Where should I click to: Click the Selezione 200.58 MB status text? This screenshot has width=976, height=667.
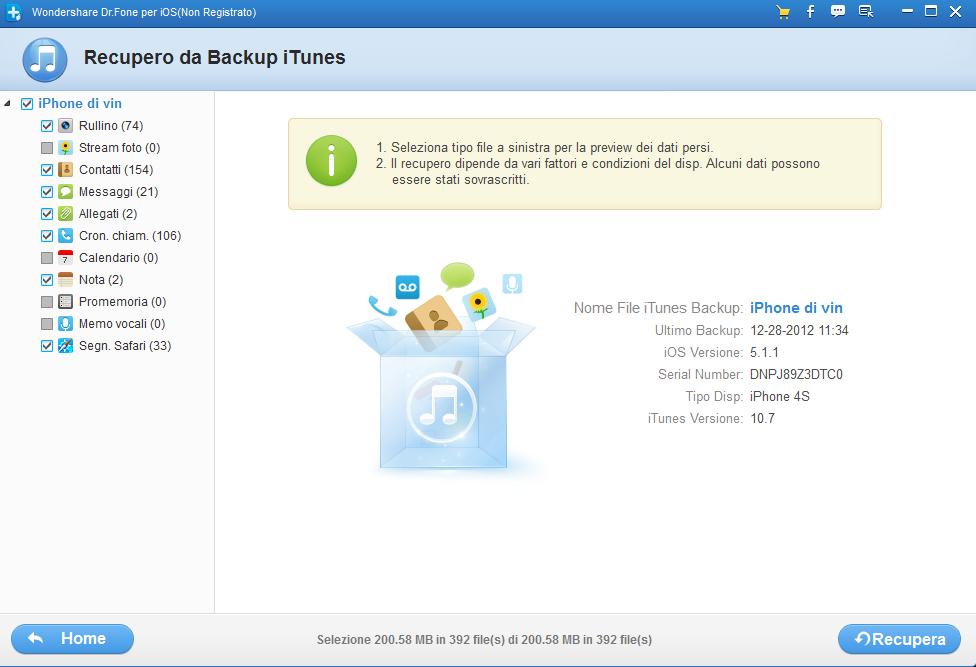484,640
